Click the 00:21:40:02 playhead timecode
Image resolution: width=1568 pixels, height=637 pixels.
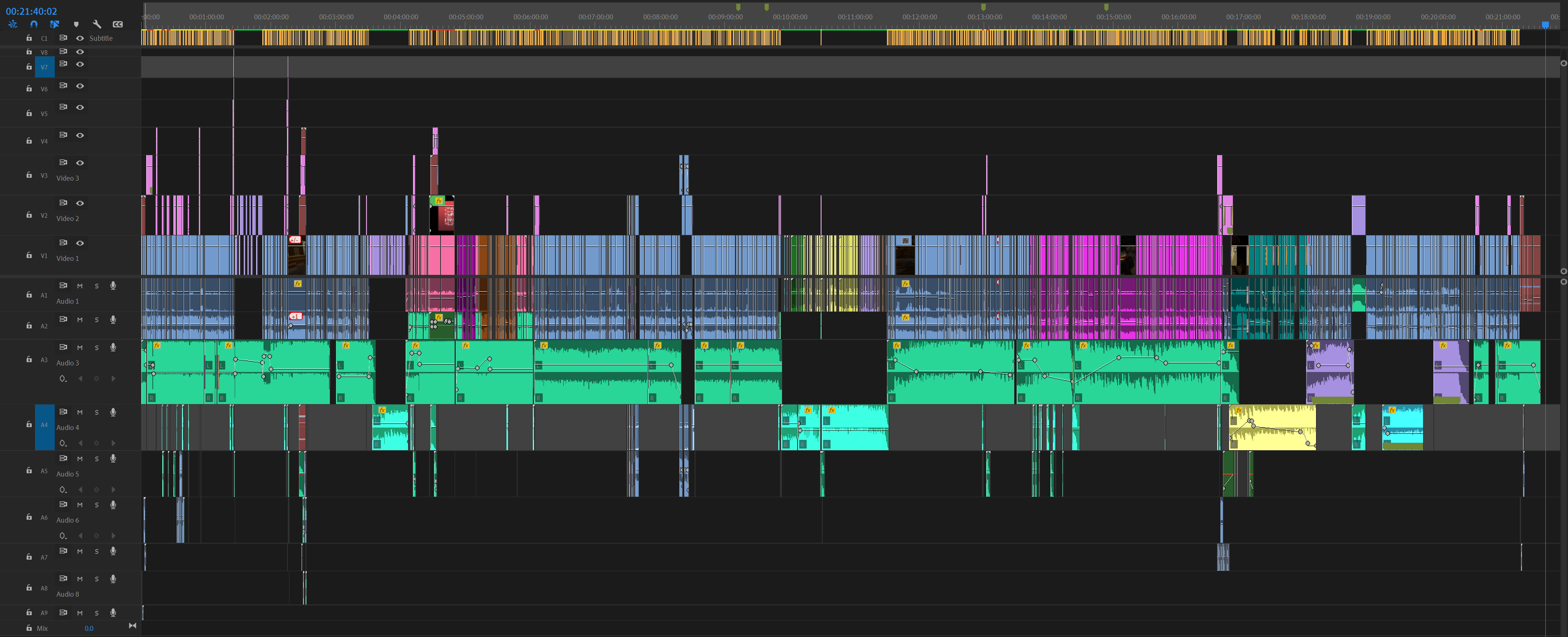coord(31,11)
